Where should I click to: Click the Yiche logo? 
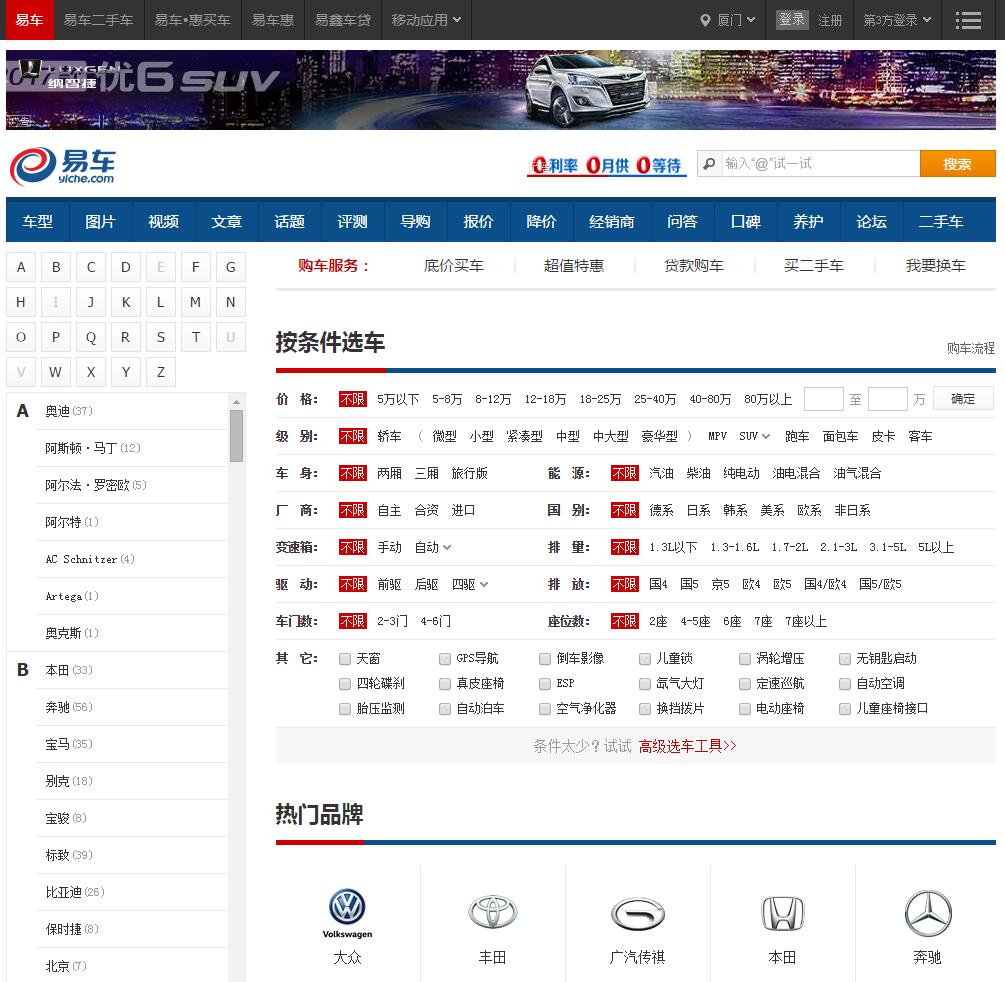62,166
